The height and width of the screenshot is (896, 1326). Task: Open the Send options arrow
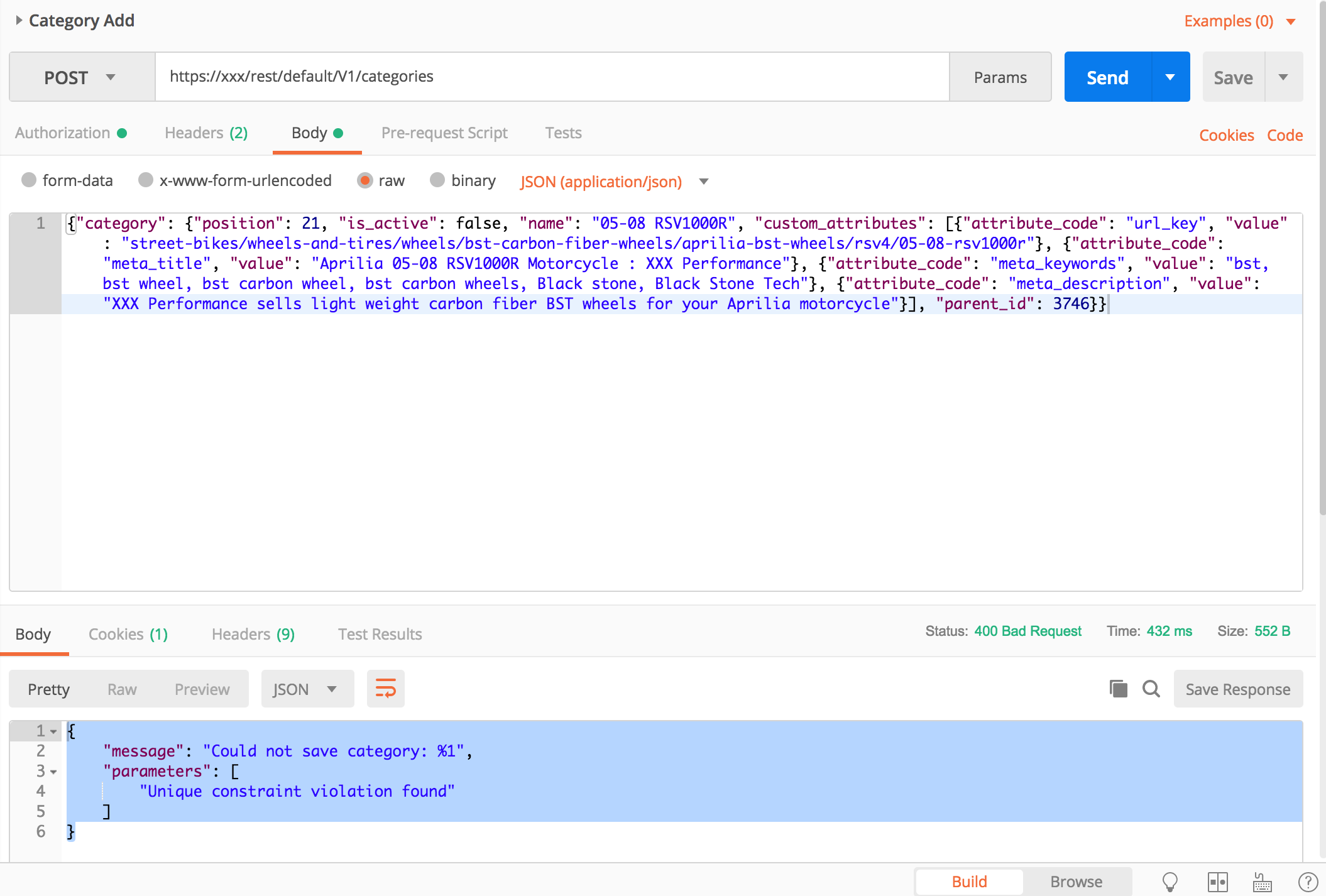(x=1170, y=77)
